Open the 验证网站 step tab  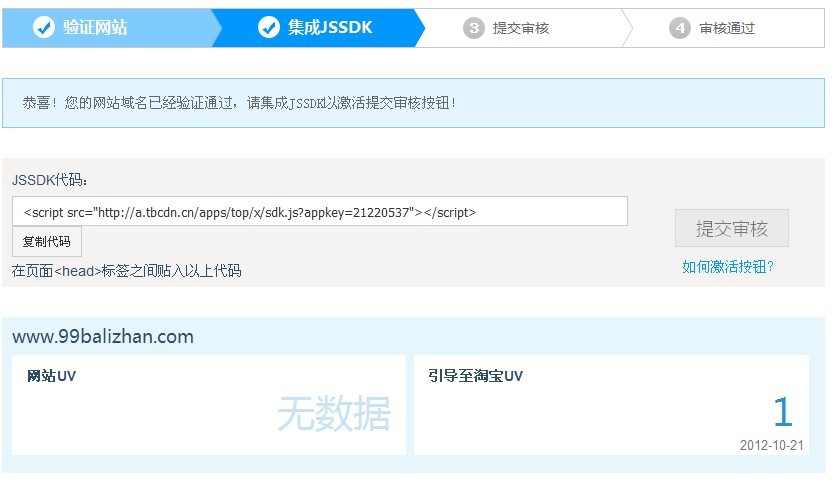tap(108, 28)
